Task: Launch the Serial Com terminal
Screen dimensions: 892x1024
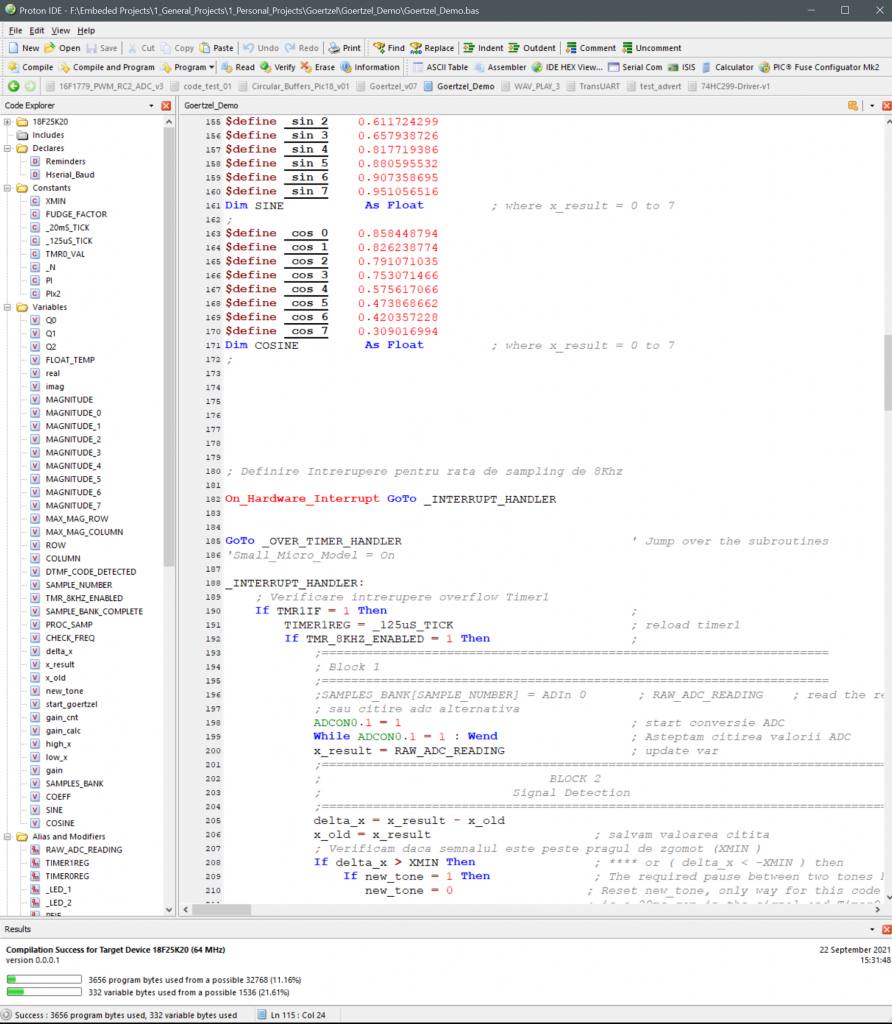Action: (630, 68)
